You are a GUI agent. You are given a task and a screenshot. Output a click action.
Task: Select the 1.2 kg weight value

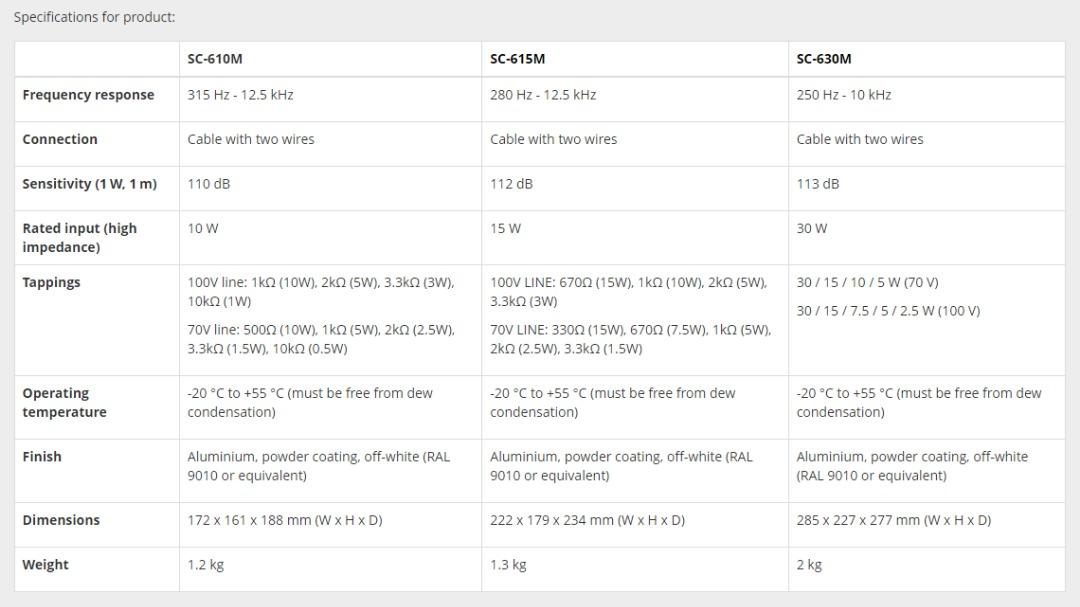(x=205, y=564)
